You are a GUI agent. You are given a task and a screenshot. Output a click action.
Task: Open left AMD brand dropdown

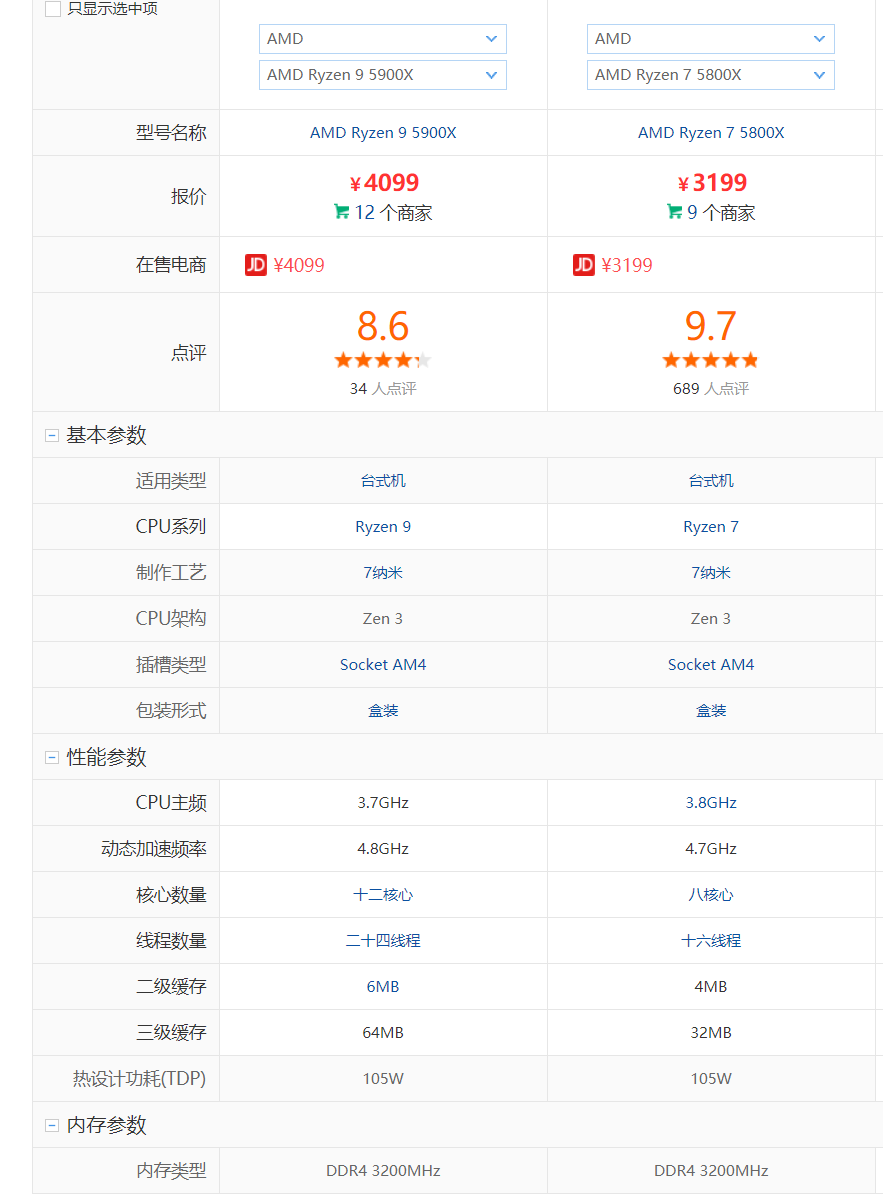tap(382, 39)
